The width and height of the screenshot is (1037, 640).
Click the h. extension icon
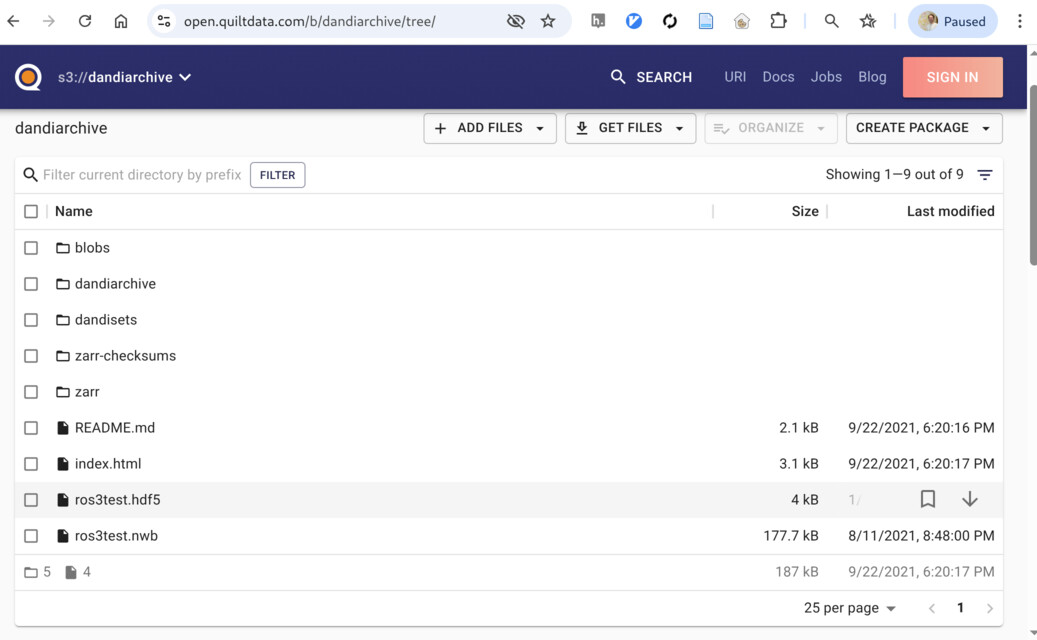[598, 21]
